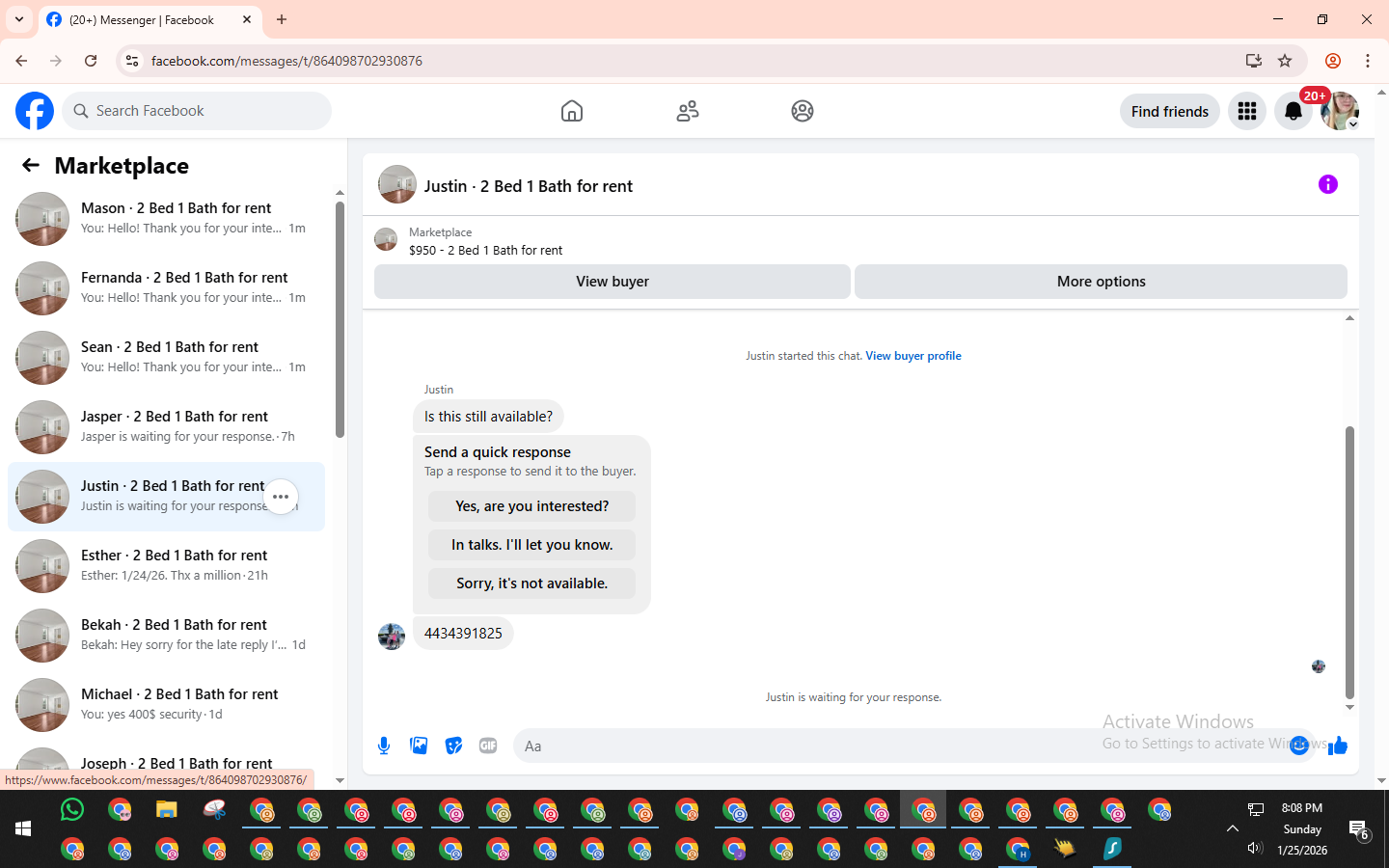This screenshot has width=1389, height=868.
Task: Send quick reply 'Yes, are you interested?'
Action: click(x=531, y=506)
